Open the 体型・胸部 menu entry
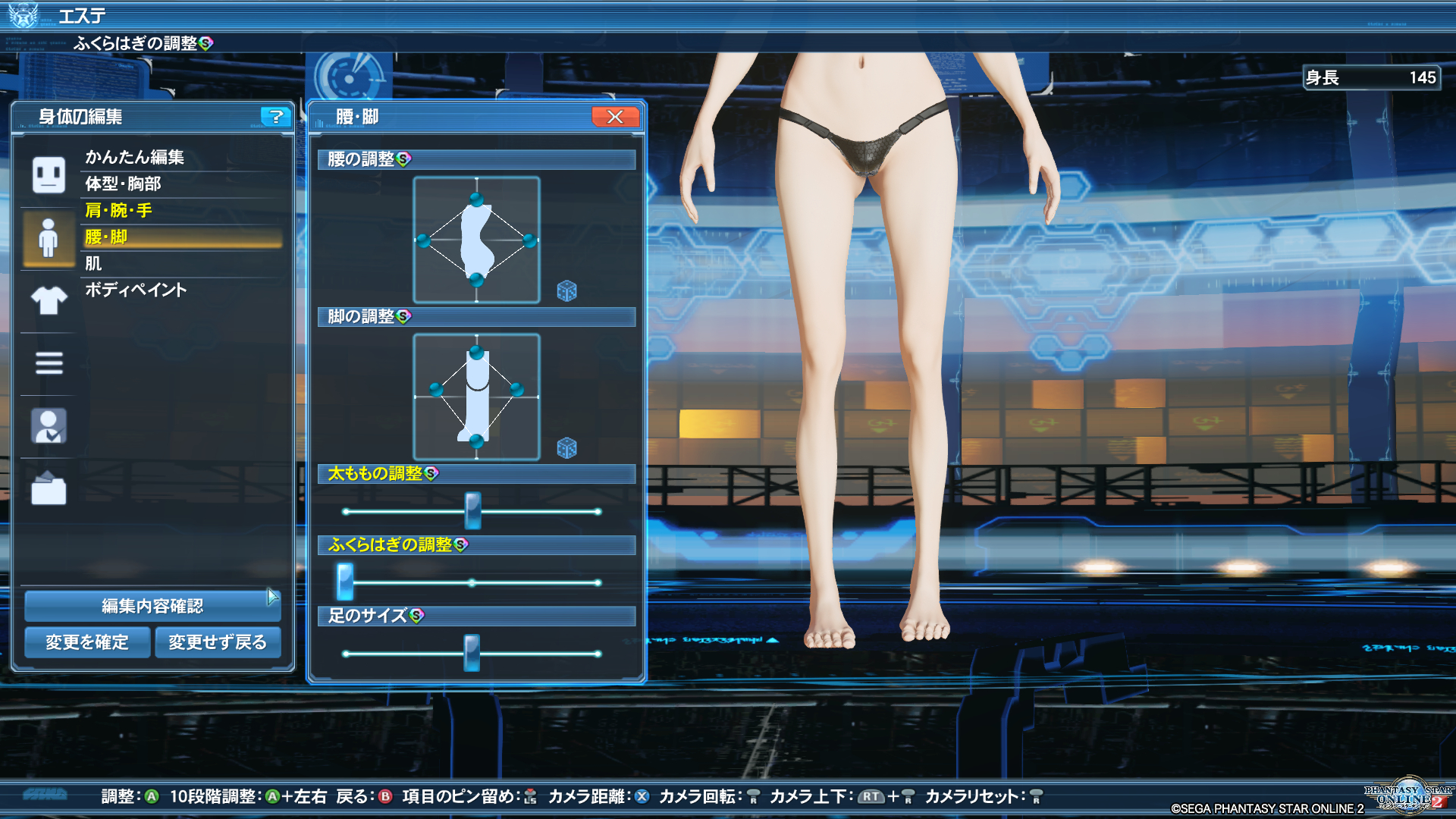This screenshot has width=1456, height=819. click(x=123, y=184)
